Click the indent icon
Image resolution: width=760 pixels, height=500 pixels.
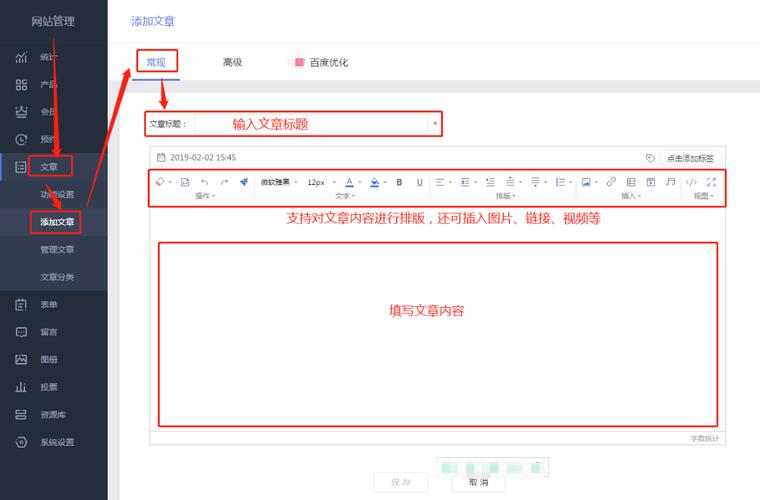[x=465, y=182]
